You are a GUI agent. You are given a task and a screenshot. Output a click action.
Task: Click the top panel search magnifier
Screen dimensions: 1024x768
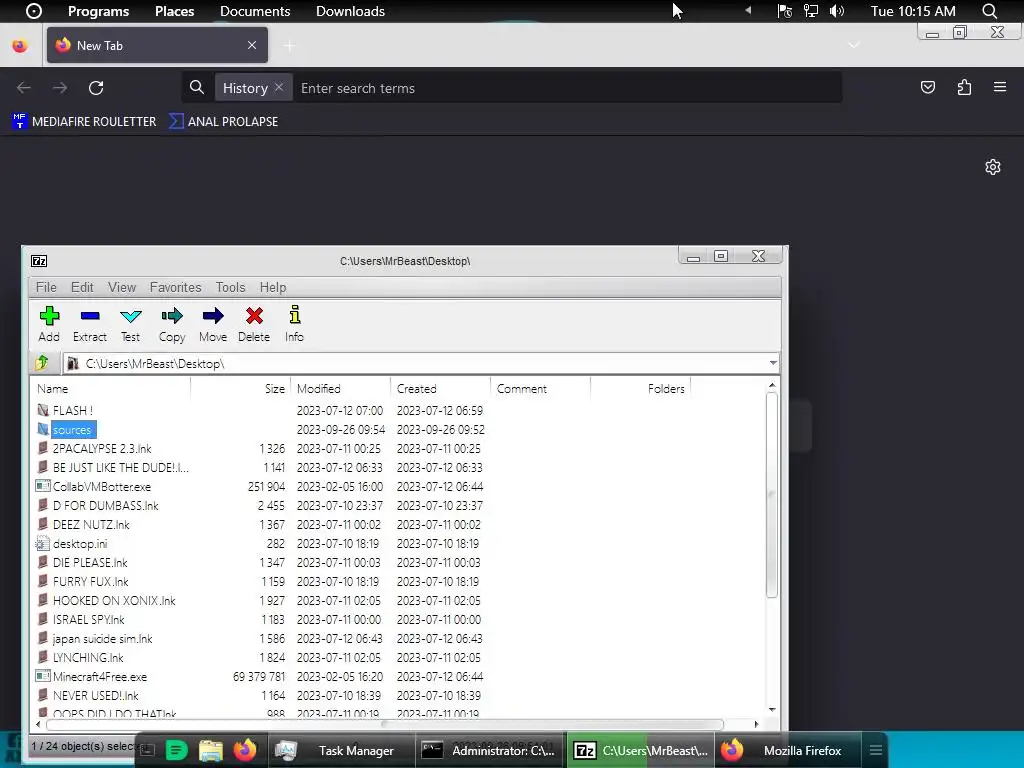point(990,11)
